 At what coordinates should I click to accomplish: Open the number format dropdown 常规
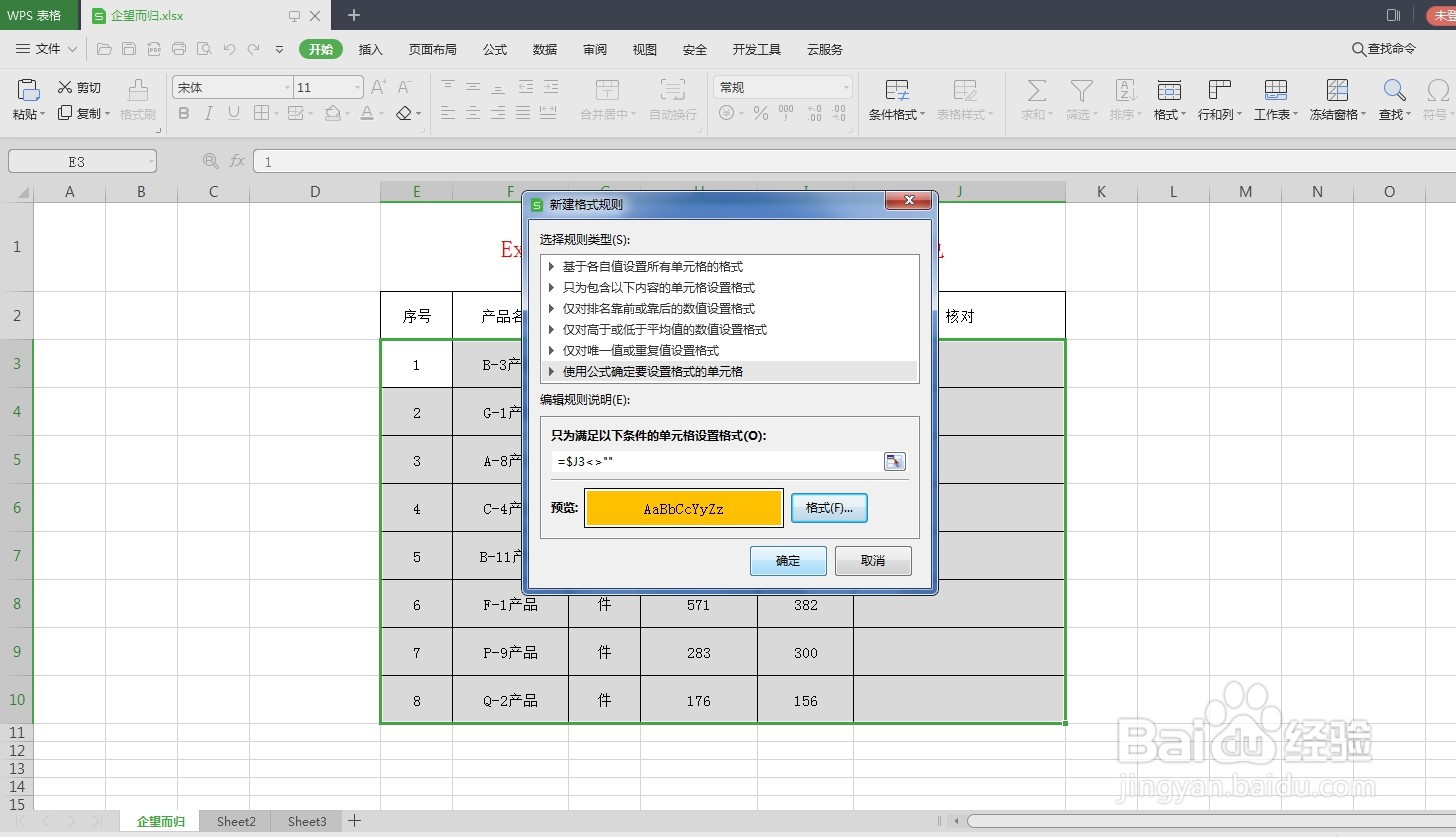point(846,88)
